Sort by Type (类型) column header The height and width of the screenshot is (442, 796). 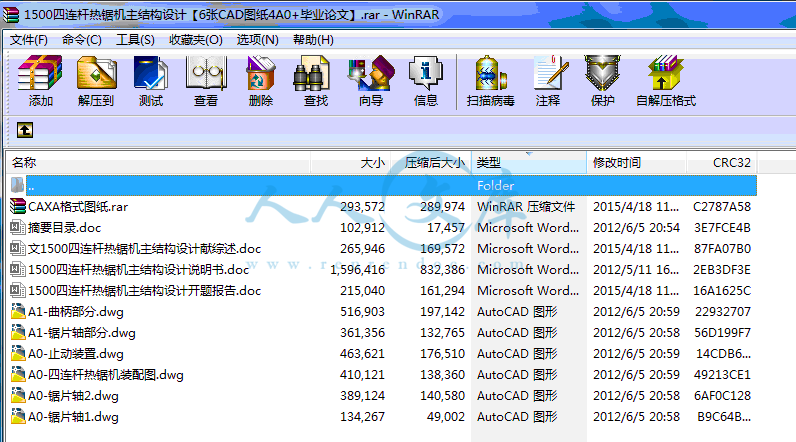(x=529, y=163)
